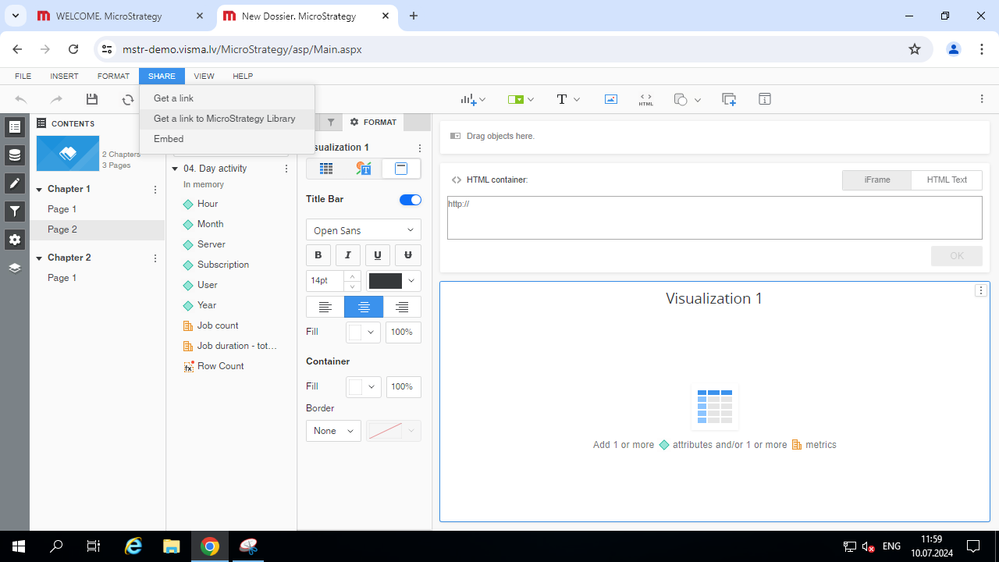The width and height of the screenshot is (999, 562).
Task: Refresh the dossier data
Action: [x=128, y=99]
